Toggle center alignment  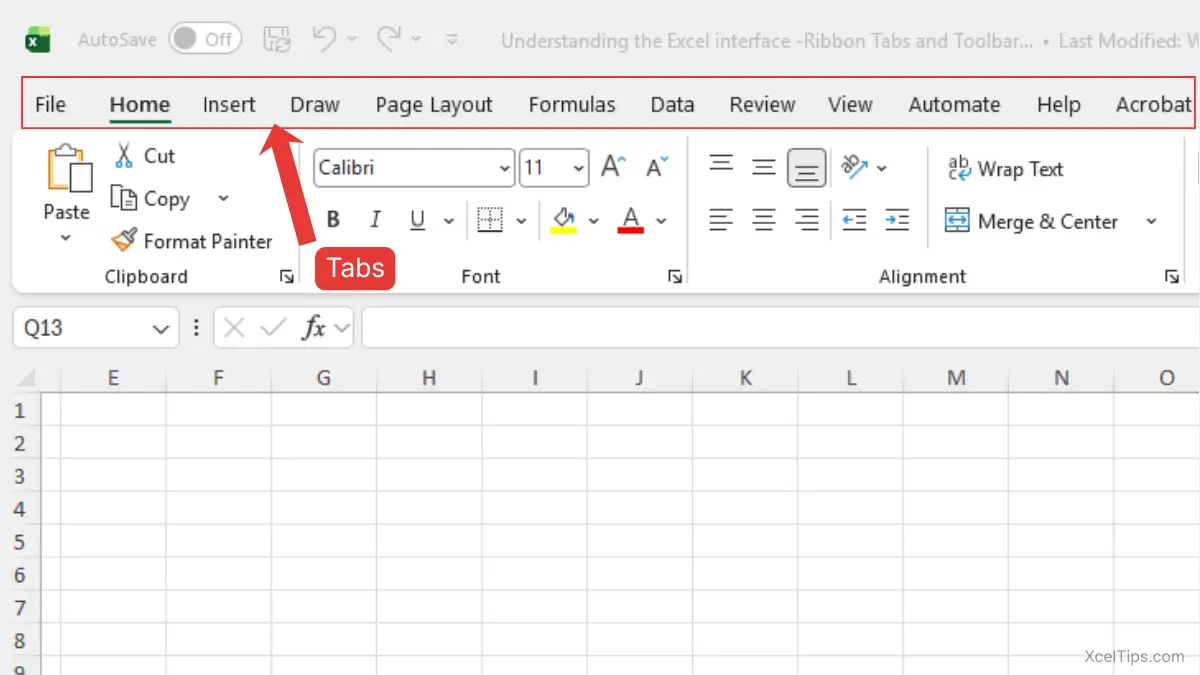coord(764,219)
